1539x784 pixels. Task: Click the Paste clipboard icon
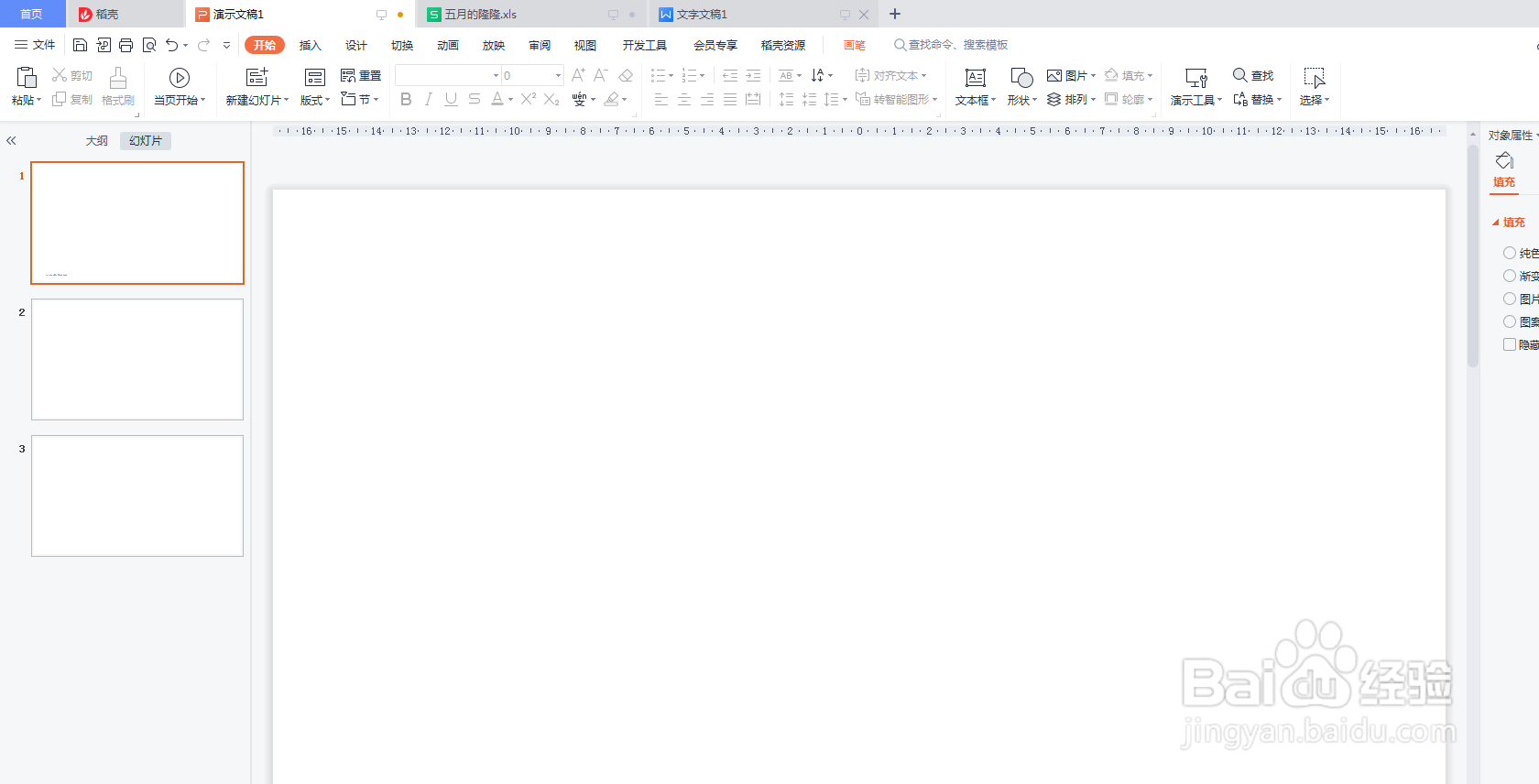click(27, 78)
